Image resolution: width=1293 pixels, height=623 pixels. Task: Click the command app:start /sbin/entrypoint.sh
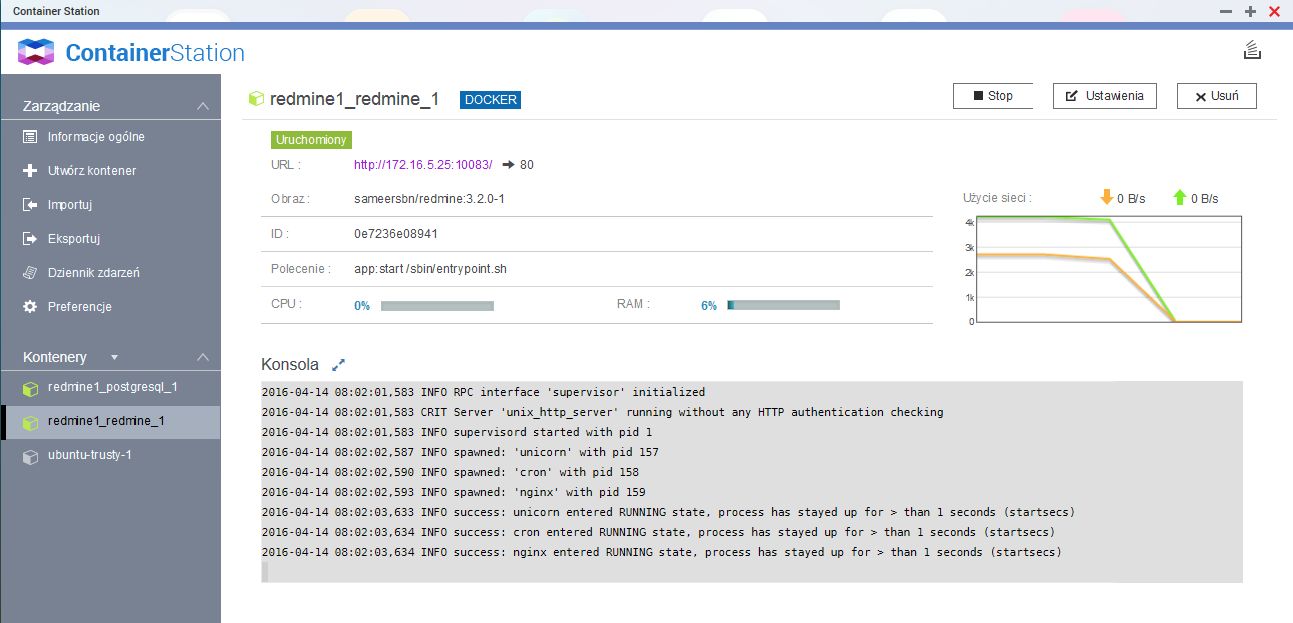(431, 269)
